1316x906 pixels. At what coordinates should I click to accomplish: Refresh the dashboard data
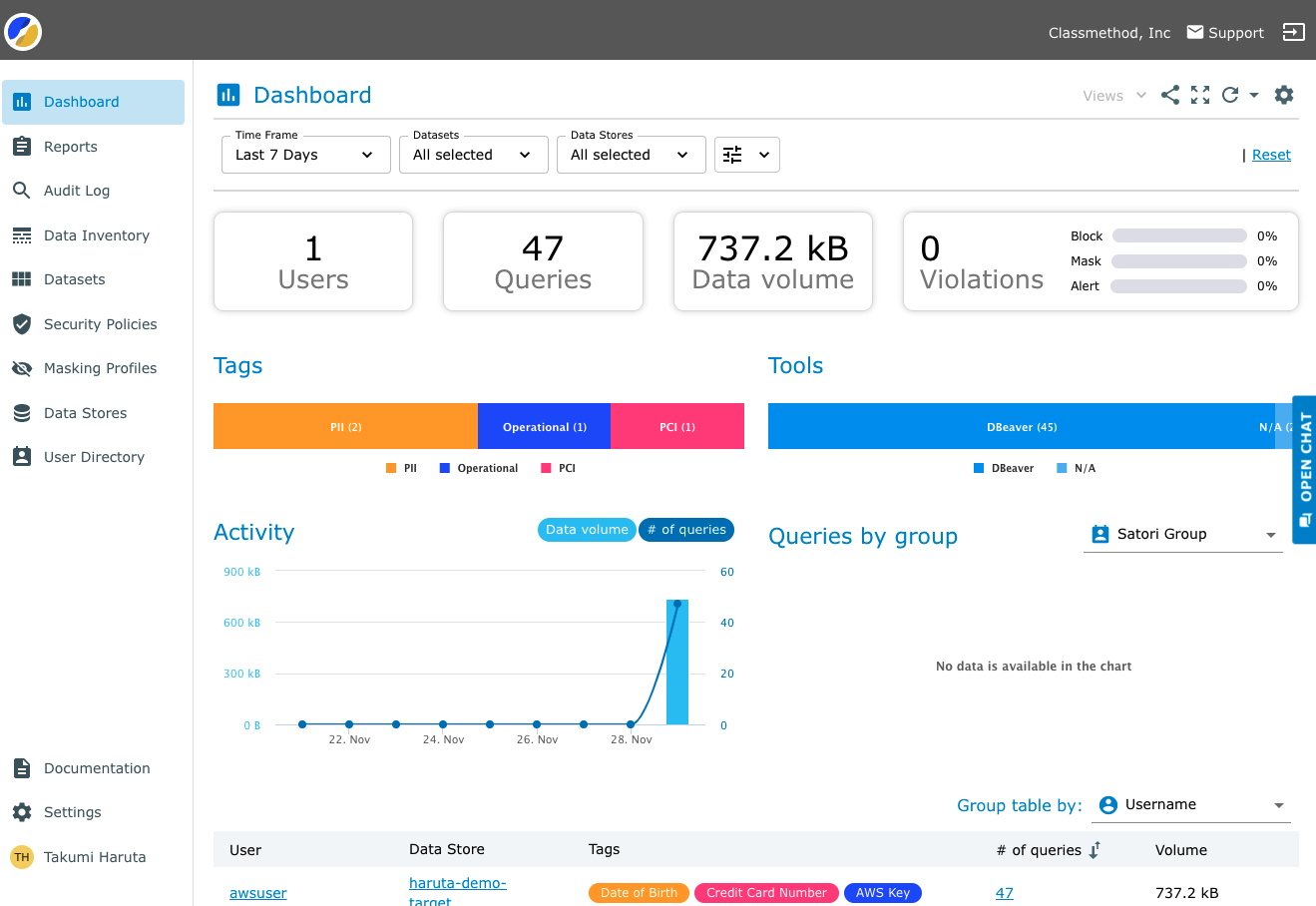pos(1229,95)
